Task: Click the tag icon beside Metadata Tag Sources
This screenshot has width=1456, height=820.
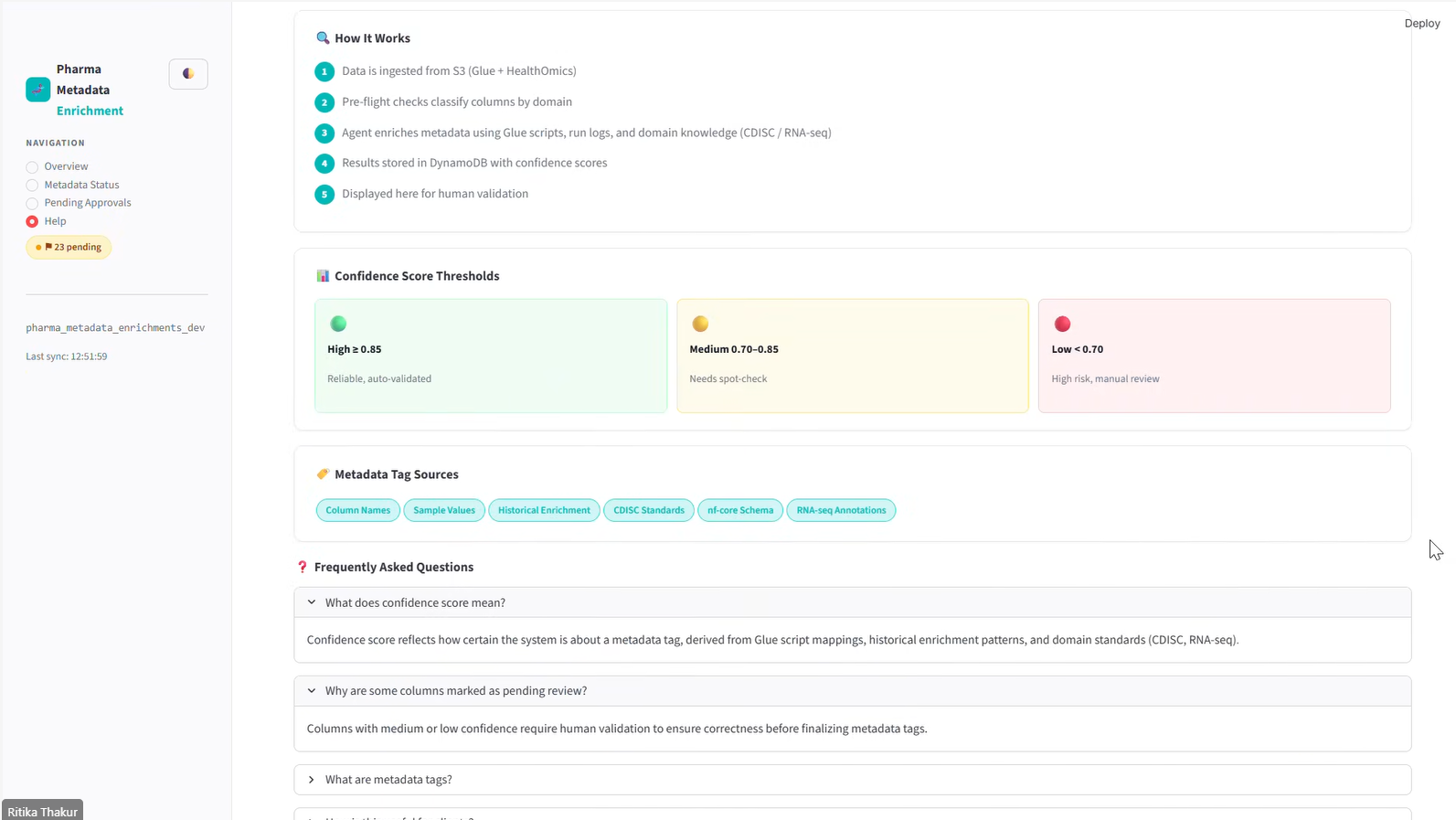Action: [x=323, y=474]
